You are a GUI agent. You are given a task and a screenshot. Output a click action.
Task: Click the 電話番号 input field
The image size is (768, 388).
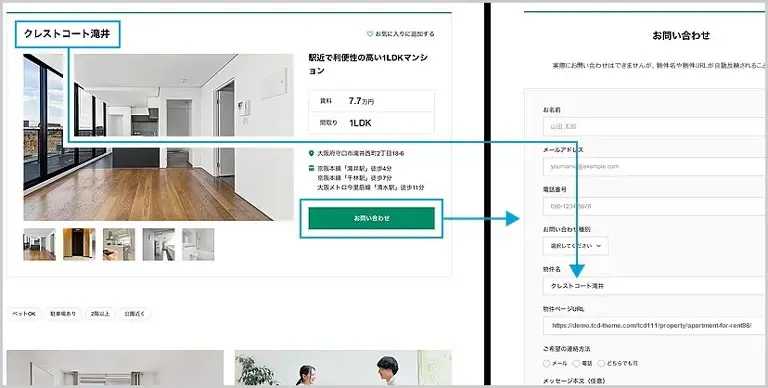(655, 206)
